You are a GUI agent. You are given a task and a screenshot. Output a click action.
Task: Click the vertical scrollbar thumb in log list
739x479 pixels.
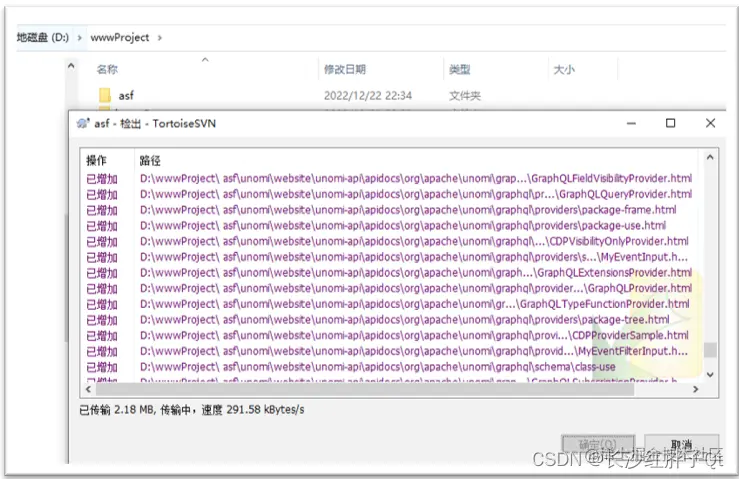pyautogui.click(x=710, y=350)
